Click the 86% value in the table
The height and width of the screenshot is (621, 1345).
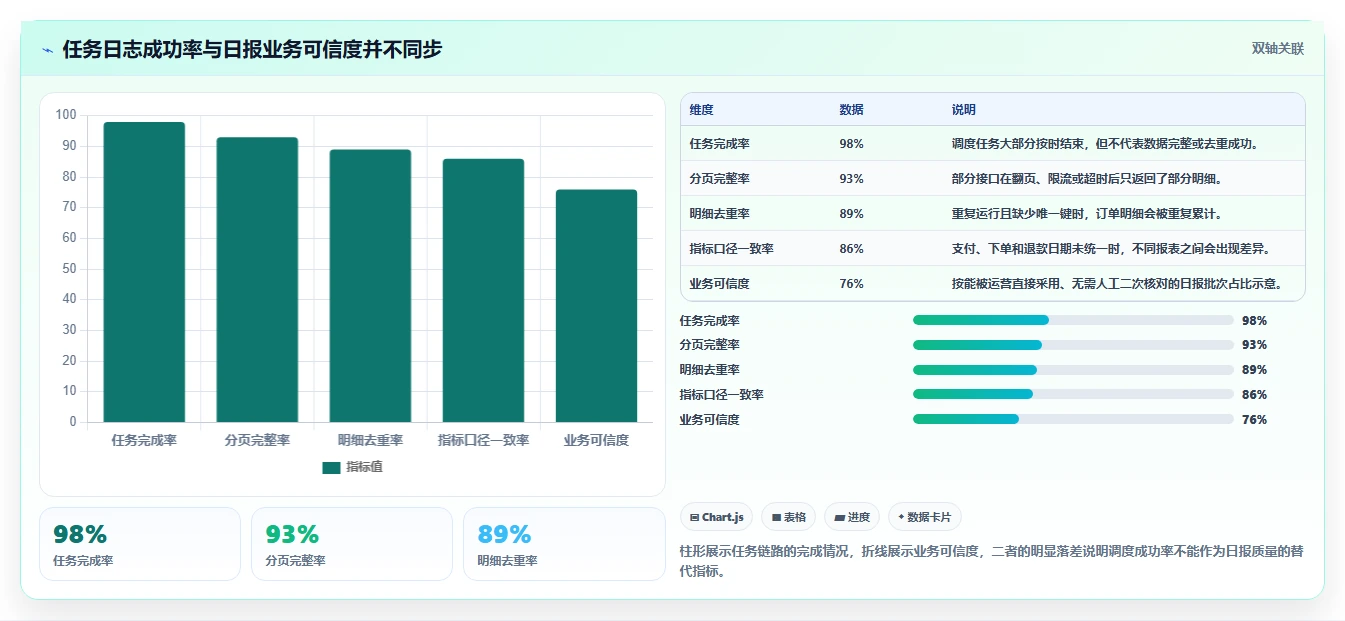851,249
